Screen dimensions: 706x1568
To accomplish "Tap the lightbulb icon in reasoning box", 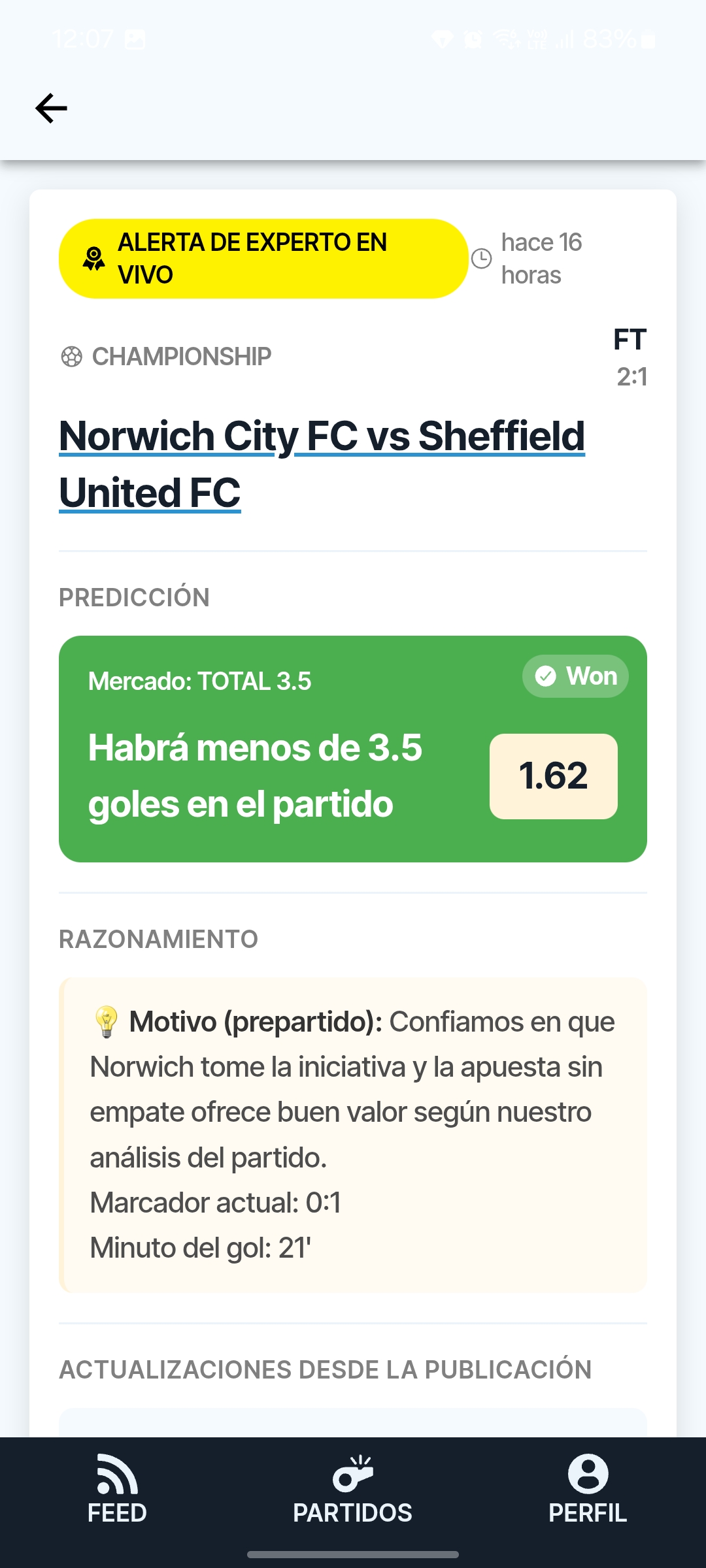I will (x=106, y=1022).
